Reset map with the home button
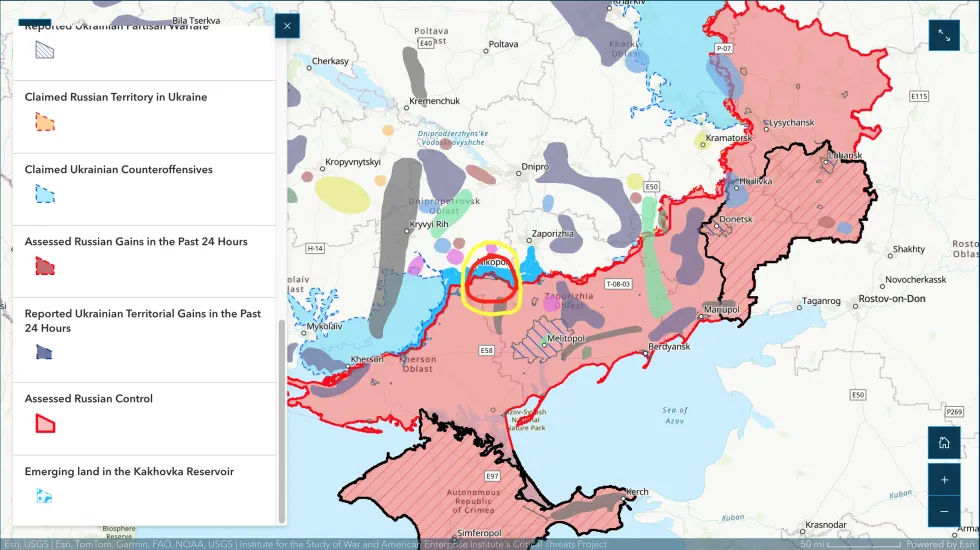The image size is (980, 550). tap(943, 442)
